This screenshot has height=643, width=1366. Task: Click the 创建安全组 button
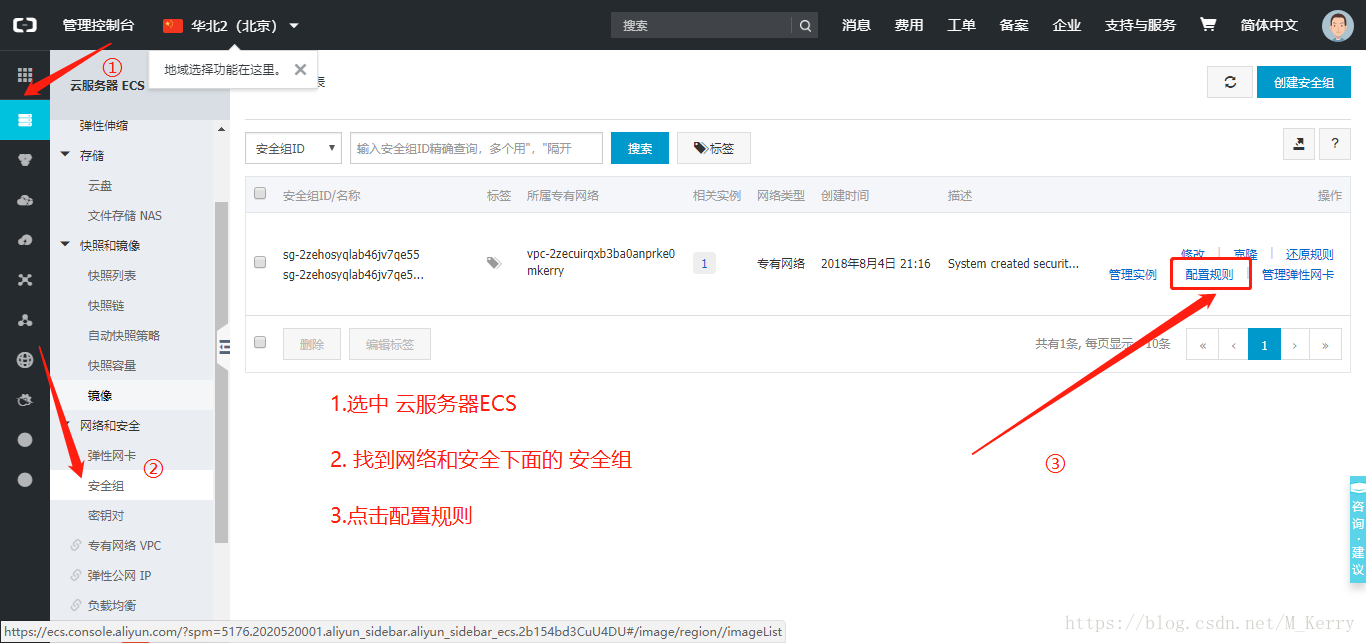click(x=1304, y=82)
